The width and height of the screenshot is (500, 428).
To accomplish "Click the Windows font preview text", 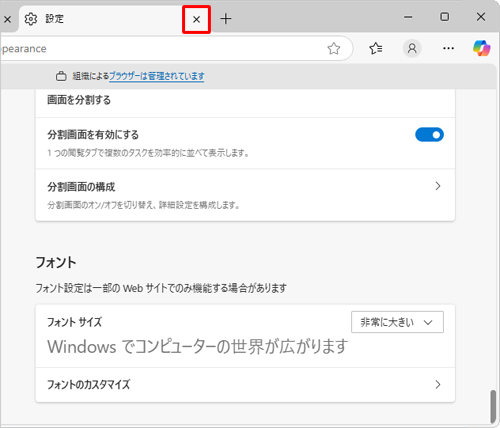I will (x=198, y=346).
